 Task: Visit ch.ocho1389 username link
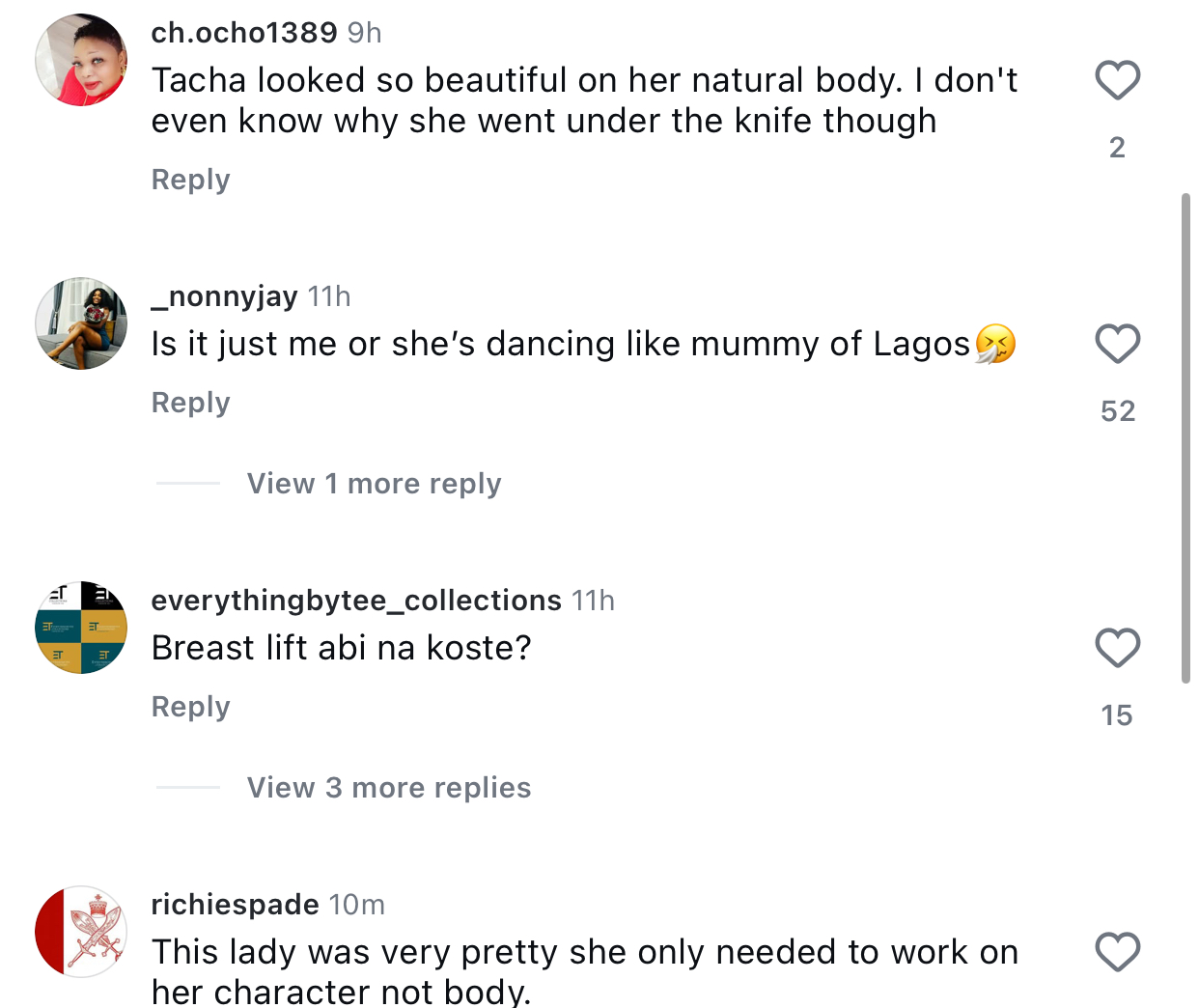pos(244,33)
